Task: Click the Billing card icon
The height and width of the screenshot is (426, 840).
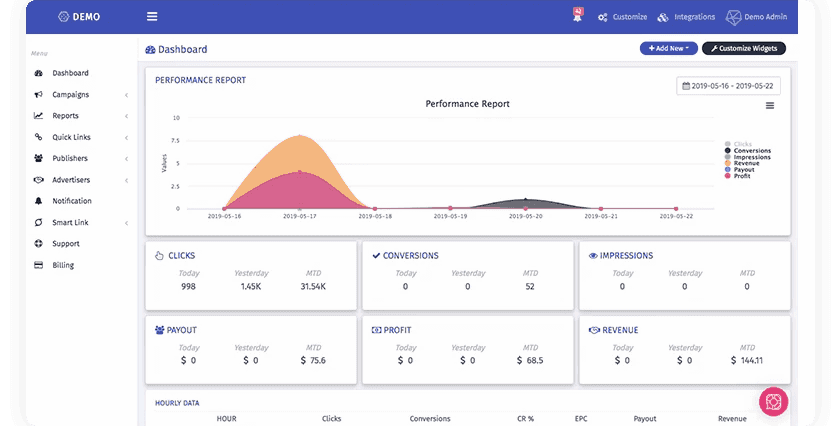Action: (39, 265)
